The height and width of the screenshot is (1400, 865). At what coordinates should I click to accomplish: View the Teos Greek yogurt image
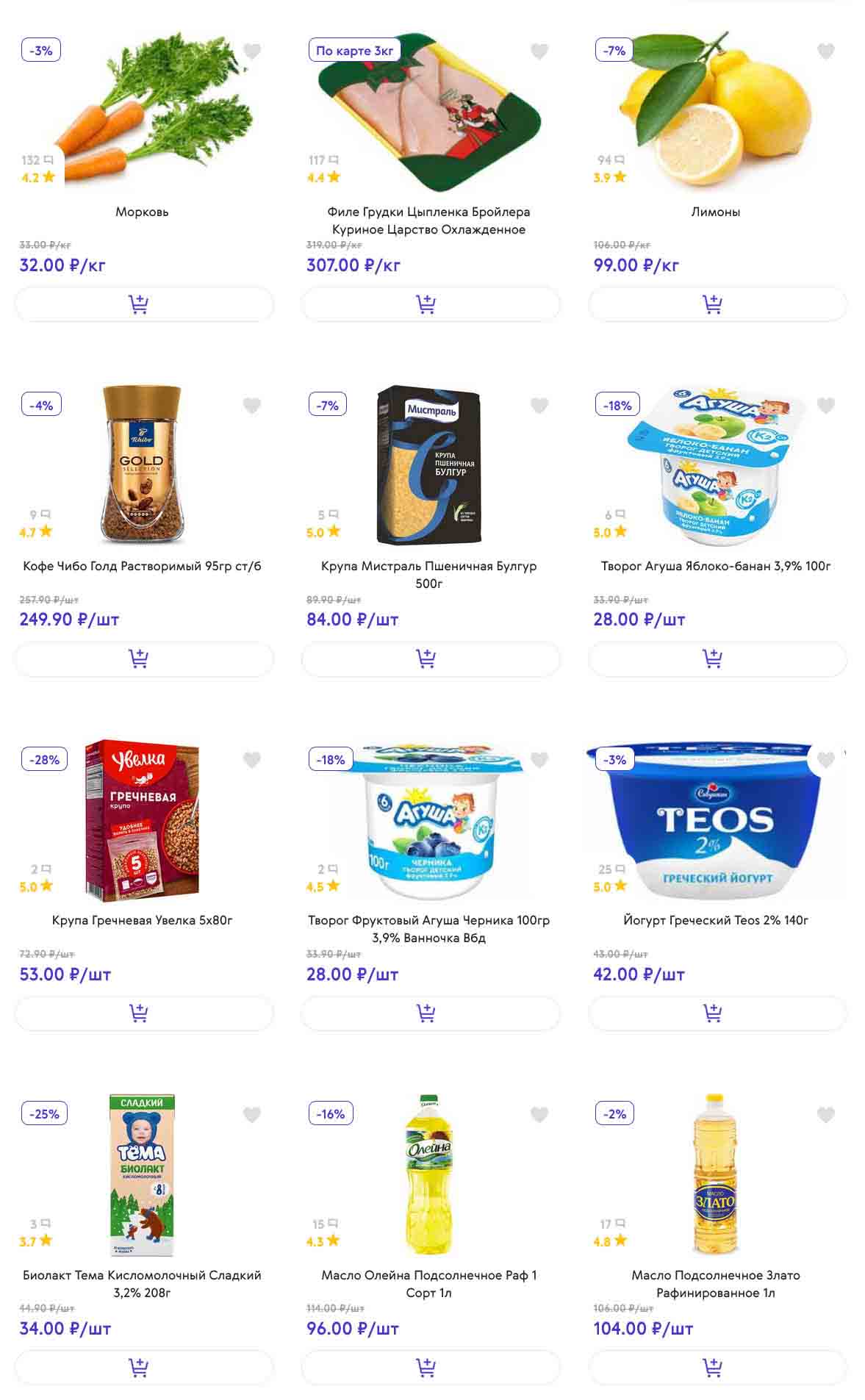[716, 820]
